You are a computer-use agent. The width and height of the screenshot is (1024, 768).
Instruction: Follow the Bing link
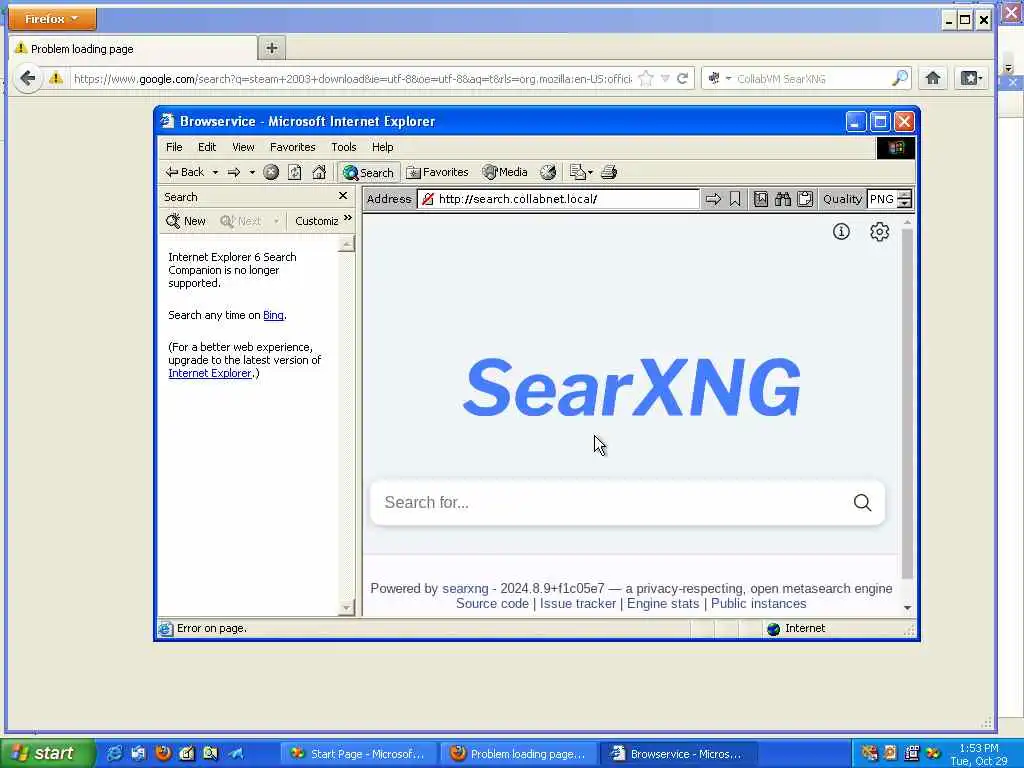pos(273,315)
